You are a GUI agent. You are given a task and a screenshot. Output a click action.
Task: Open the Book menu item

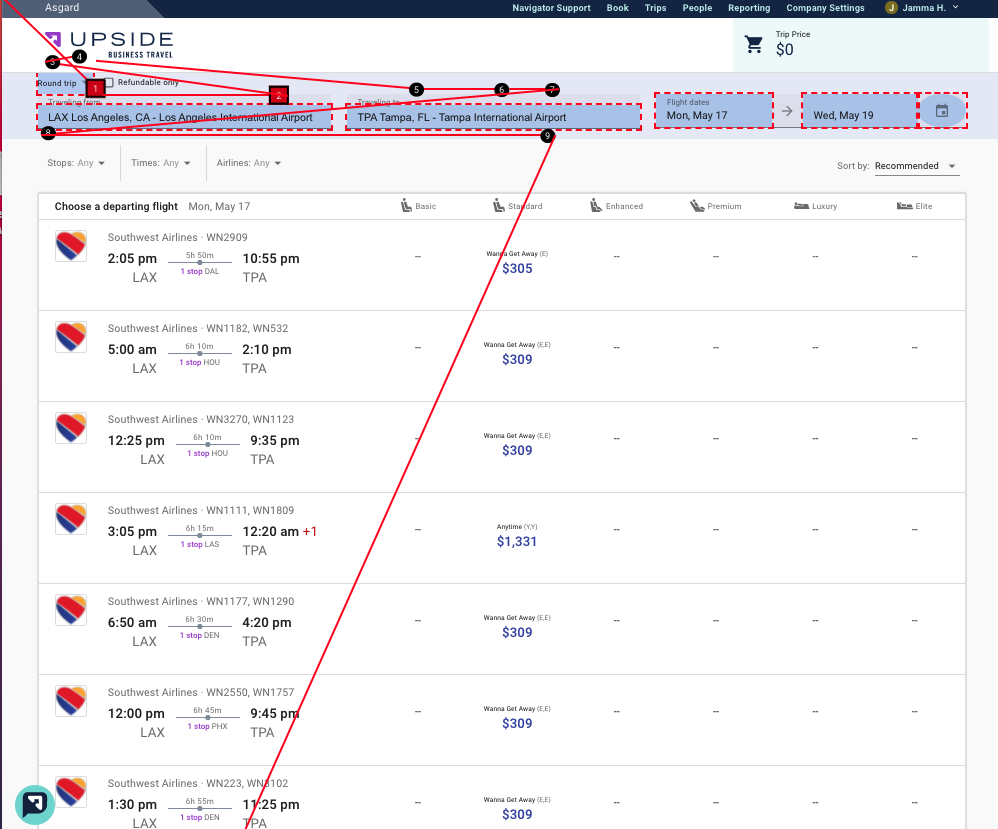point(617,8)
